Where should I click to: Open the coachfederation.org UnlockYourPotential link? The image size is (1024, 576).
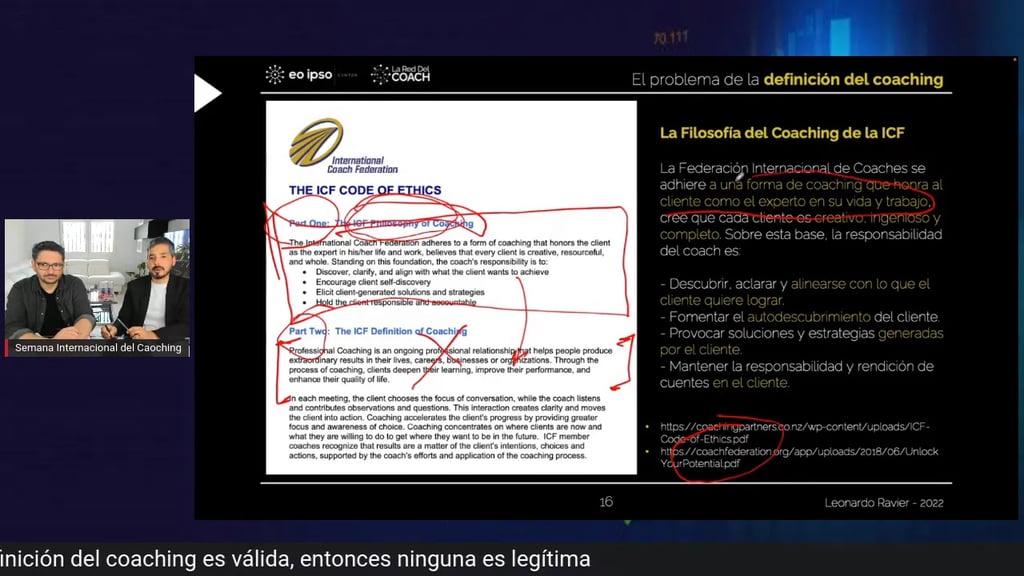[x=799, y=457]
